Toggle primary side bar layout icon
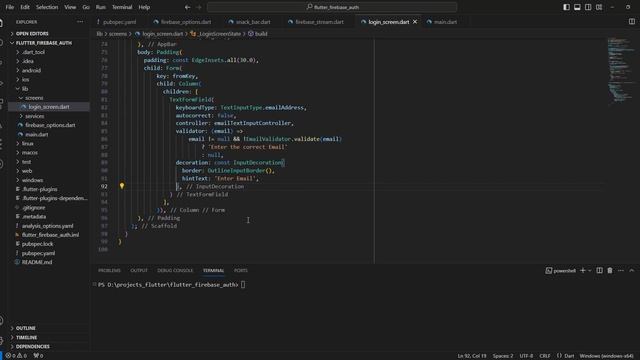This screenshot has height=360, width=640. click(567, 7)
